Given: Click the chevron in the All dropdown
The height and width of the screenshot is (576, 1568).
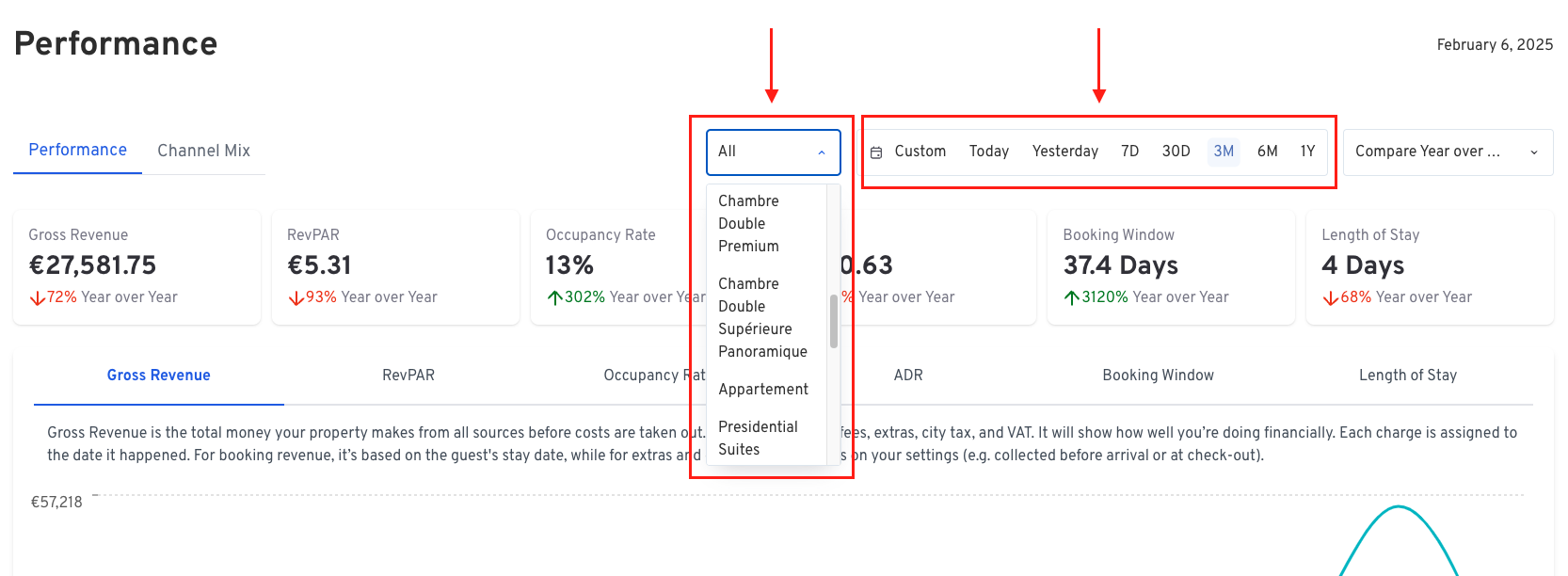Looking at the screenshot, I should [x=822, y=152].
